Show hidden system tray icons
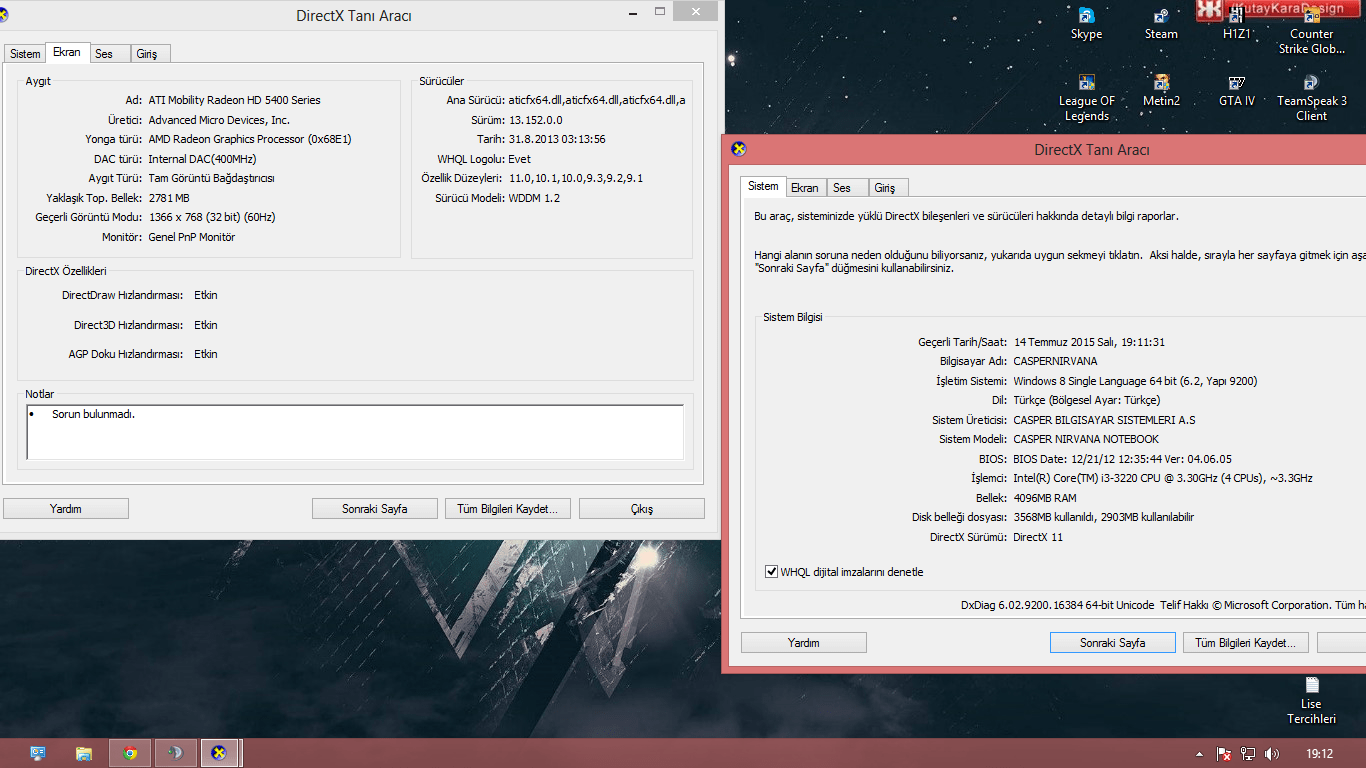The image size is (1366, 768). 1199,754
